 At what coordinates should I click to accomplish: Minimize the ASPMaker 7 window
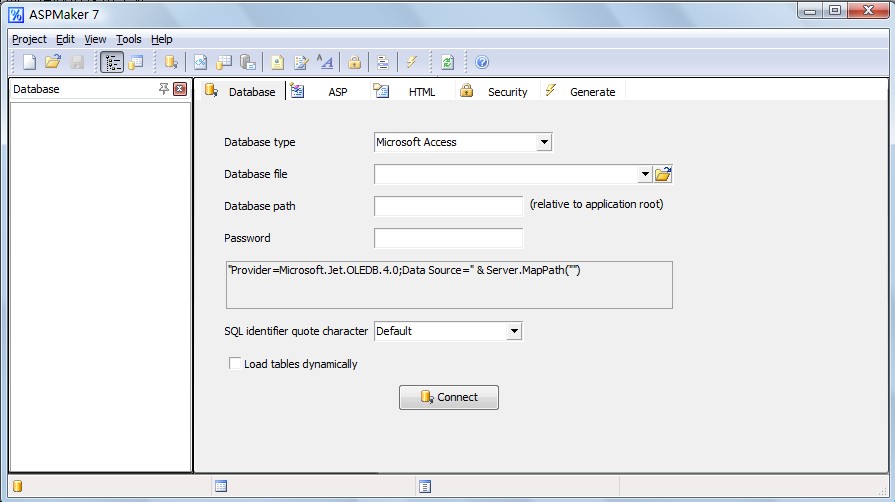[x=809, y=10]
